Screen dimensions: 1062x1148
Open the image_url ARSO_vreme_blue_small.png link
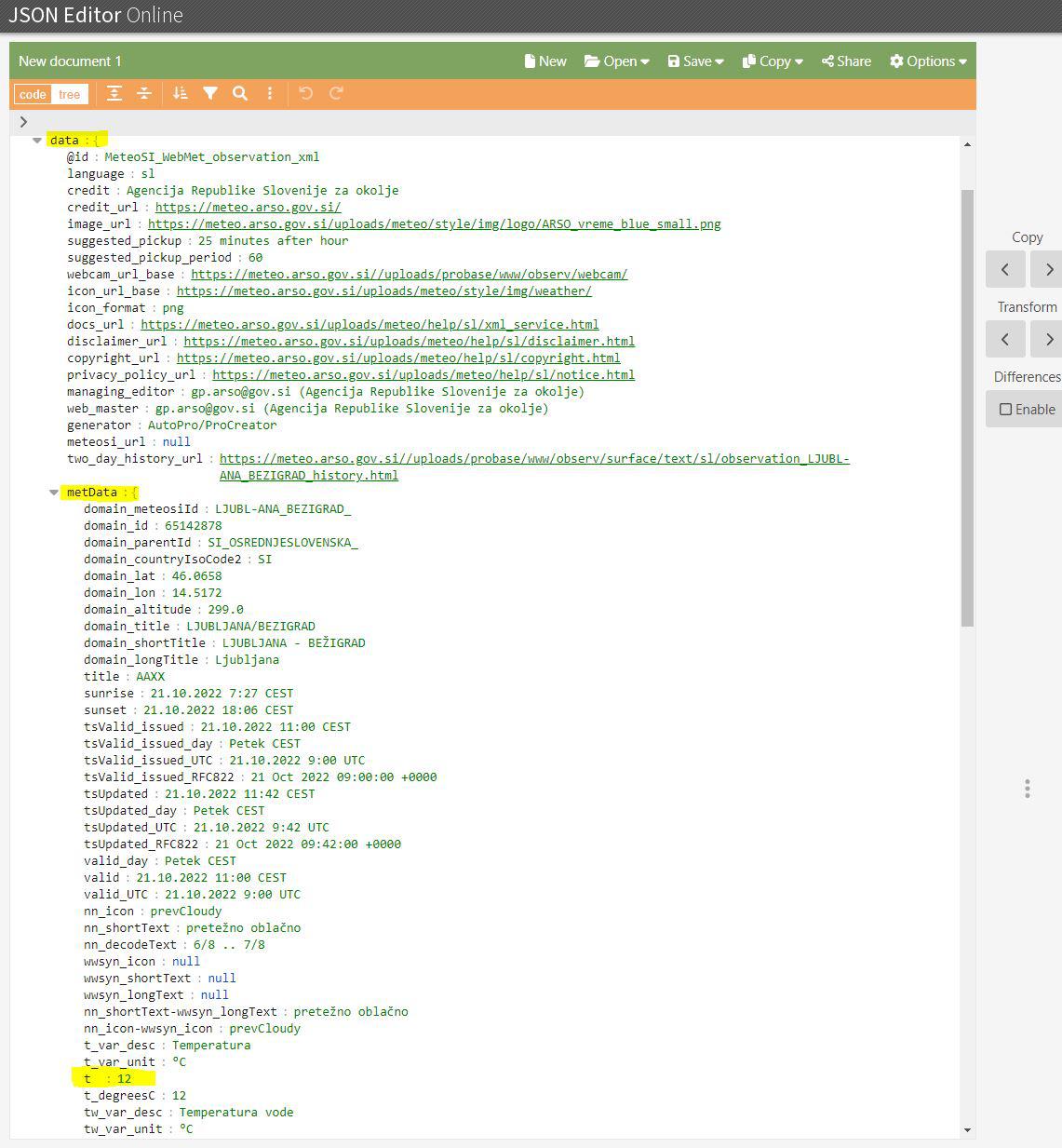point(434,224)
